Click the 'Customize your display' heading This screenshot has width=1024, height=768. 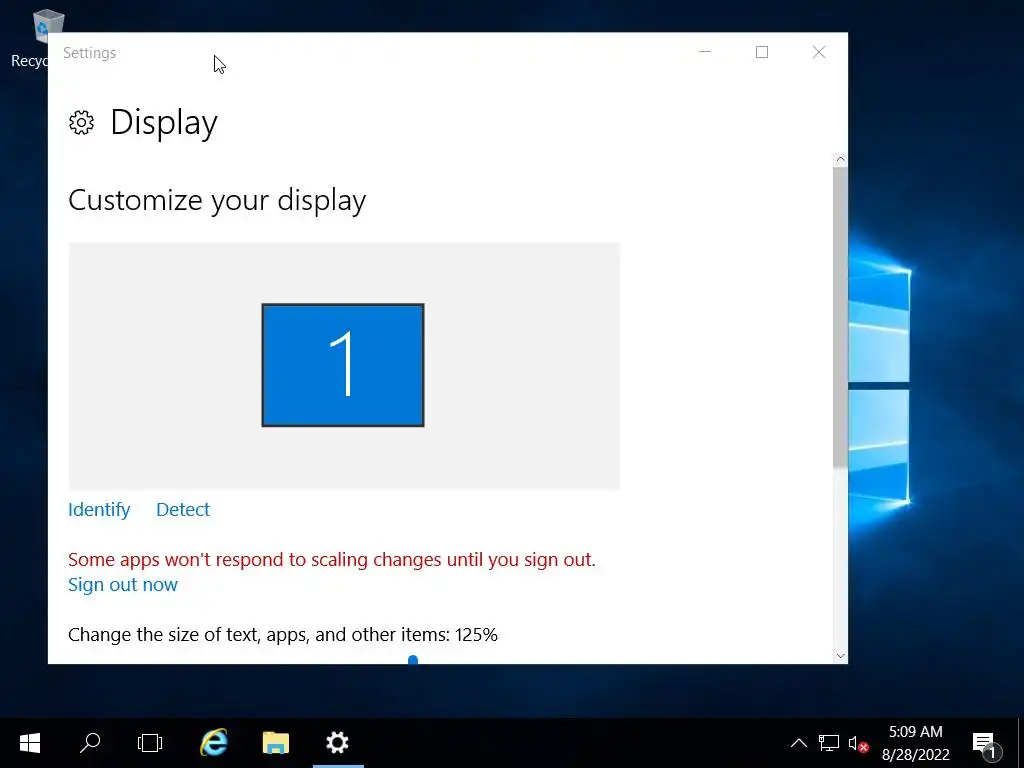pos(217,200)
